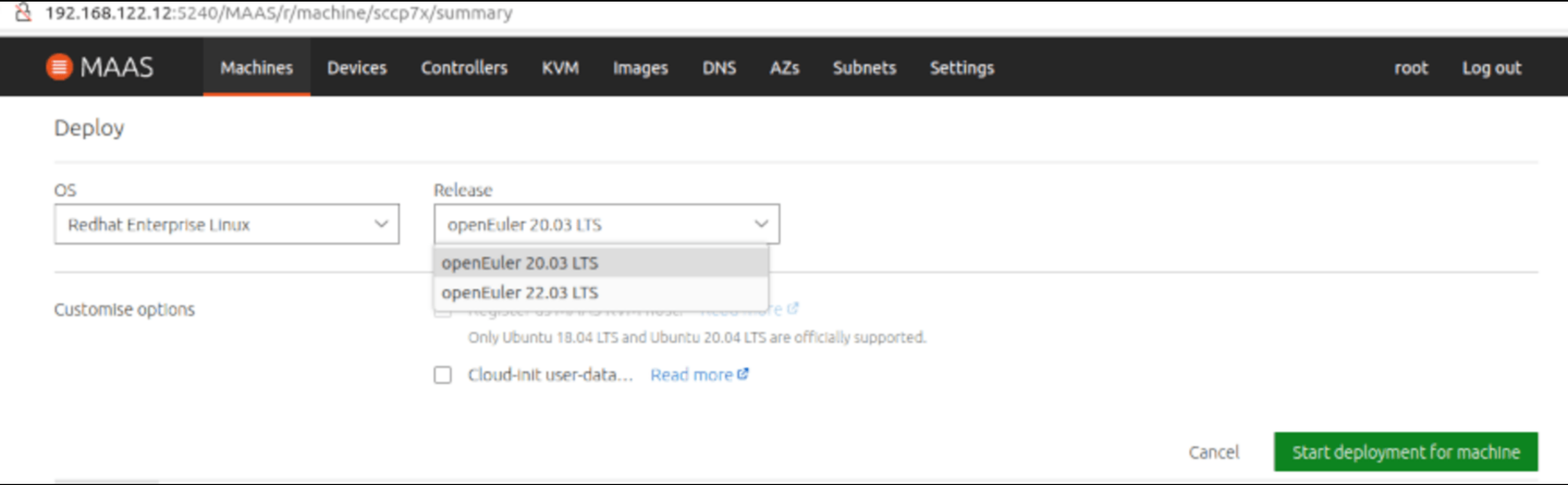Cancel the deployment form
Screen dimensions: 1568x485
click(1214, 452)
